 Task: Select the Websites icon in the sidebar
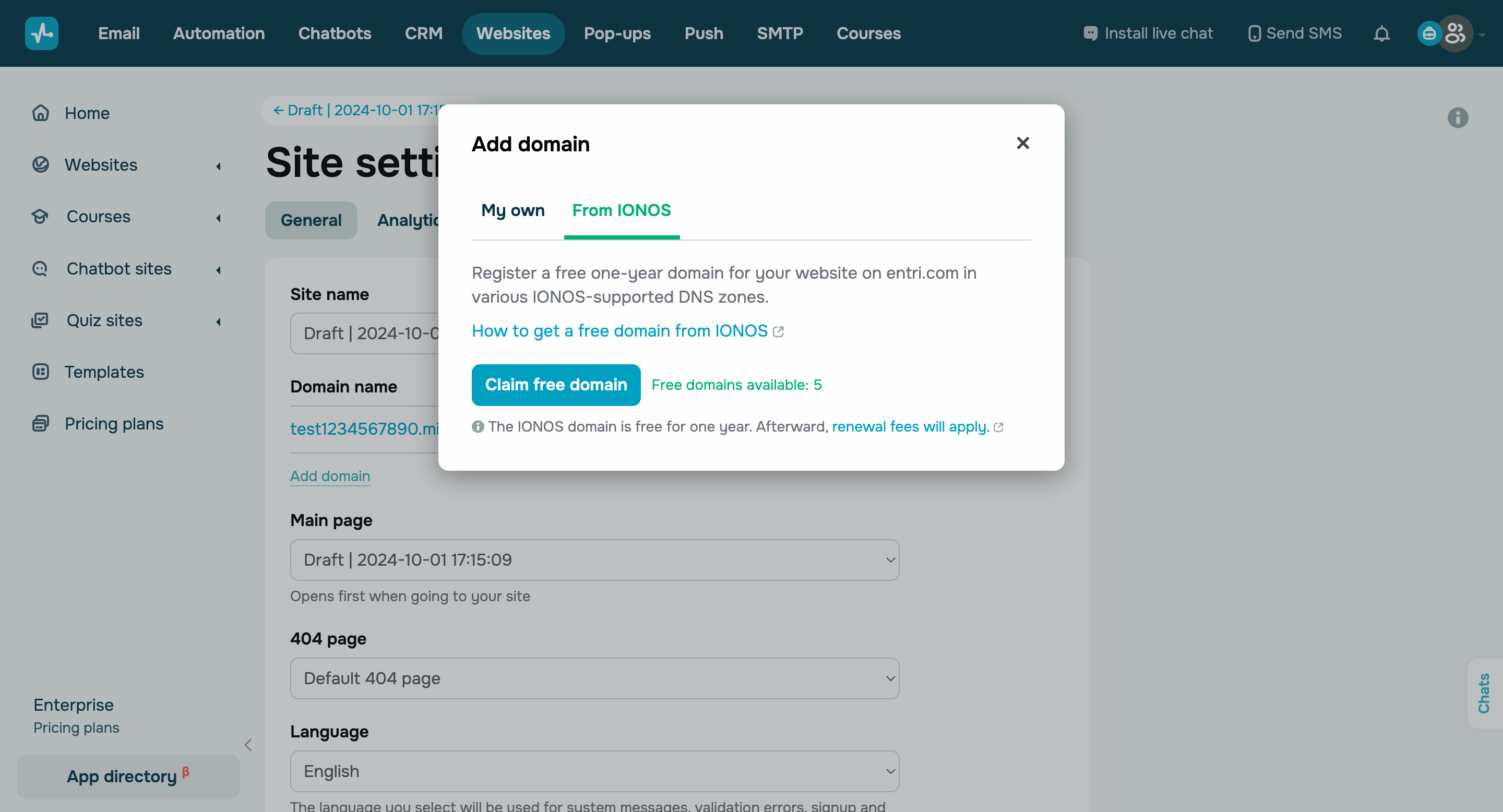click(x=40, y=164)
